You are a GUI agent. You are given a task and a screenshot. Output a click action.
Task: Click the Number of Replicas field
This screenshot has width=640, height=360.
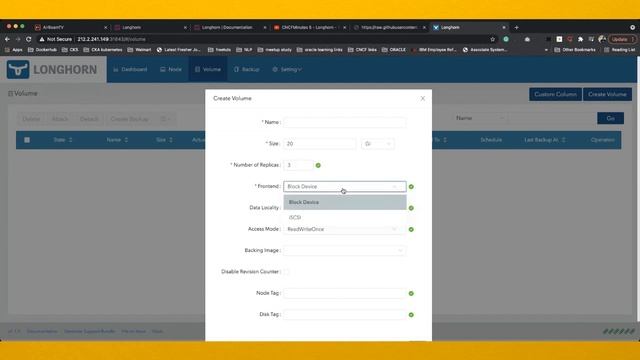(x=298, y=165)
